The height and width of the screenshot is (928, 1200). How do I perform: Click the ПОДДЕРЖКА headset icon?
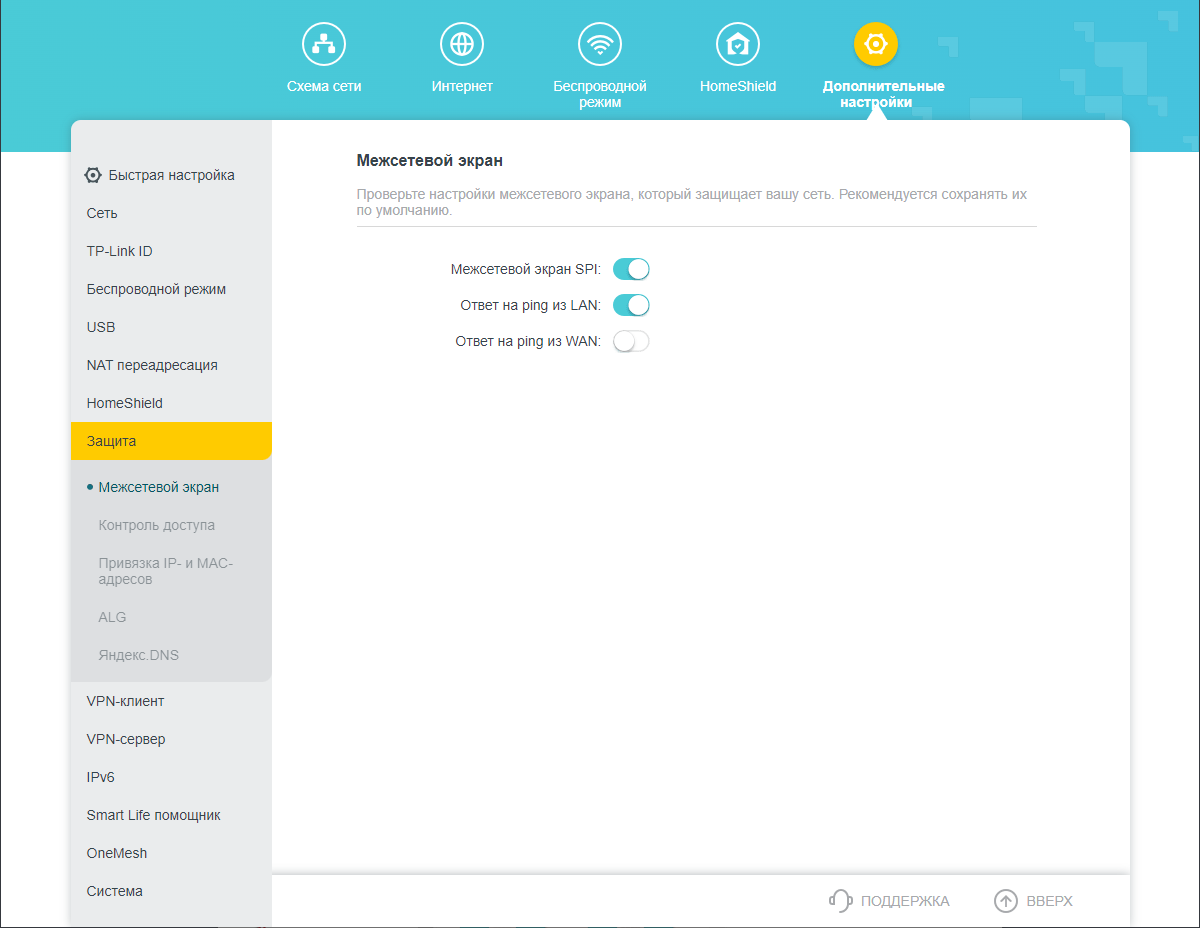tap(841, 901)
